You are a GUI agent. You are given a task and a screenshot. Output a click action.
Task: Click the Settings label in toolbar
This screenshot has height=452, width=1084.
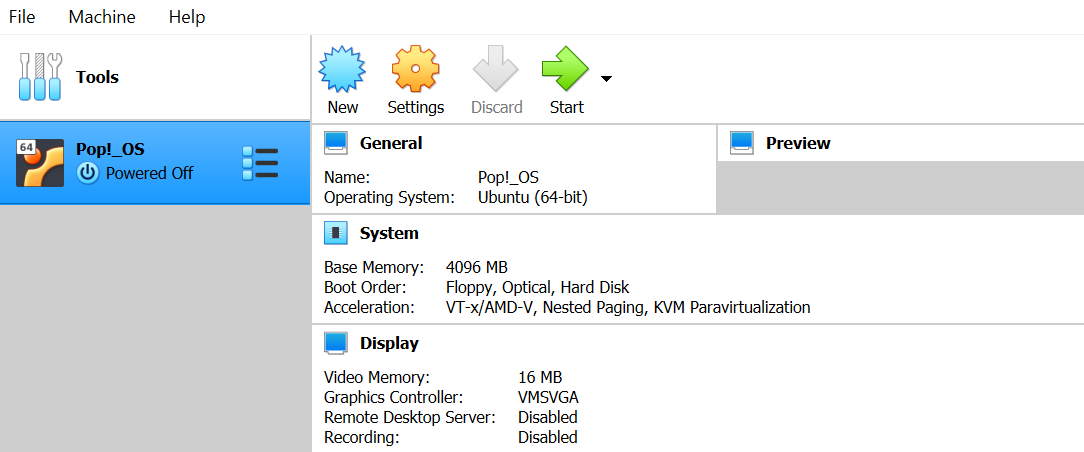pyautogui.click(x=415, y=107)
